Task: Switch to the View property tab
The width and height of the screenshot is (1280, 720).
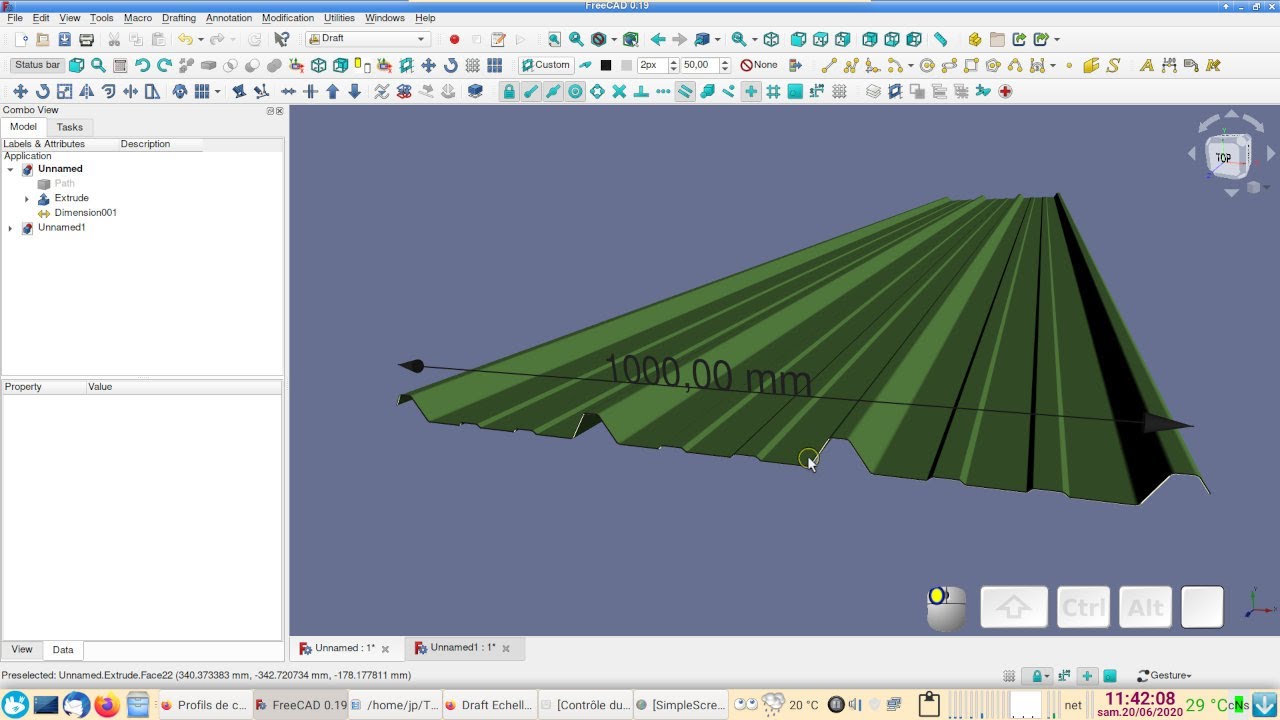Action: (x=22, y=650)
